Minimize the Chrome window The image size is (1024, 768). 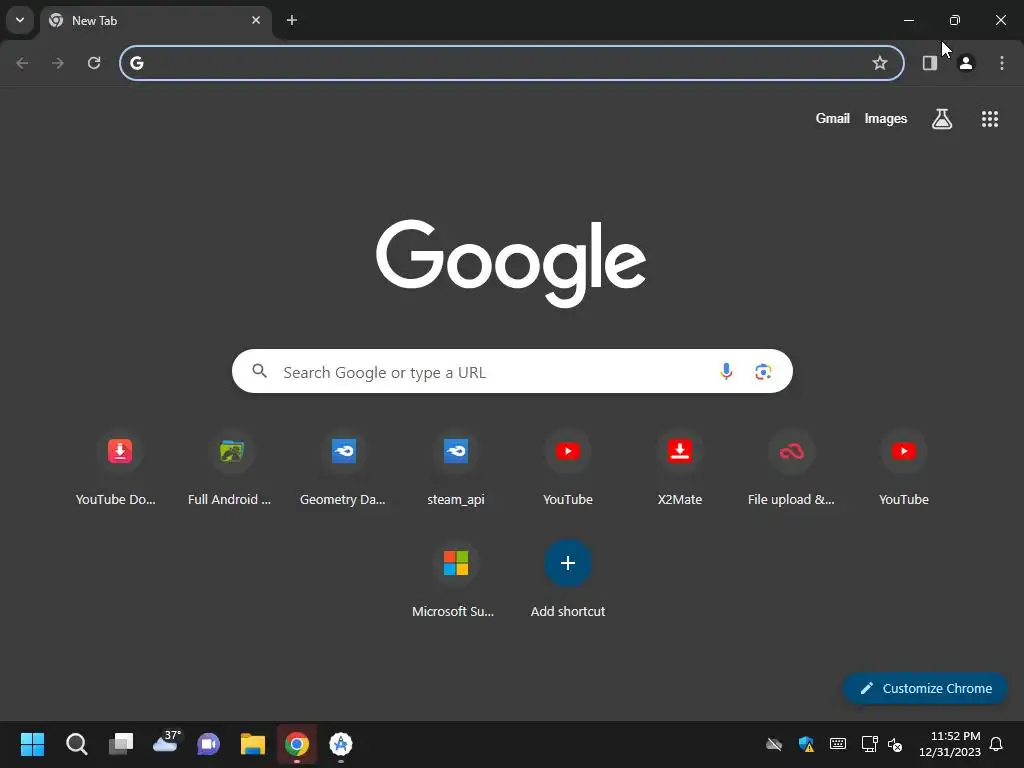pos(909,20)
